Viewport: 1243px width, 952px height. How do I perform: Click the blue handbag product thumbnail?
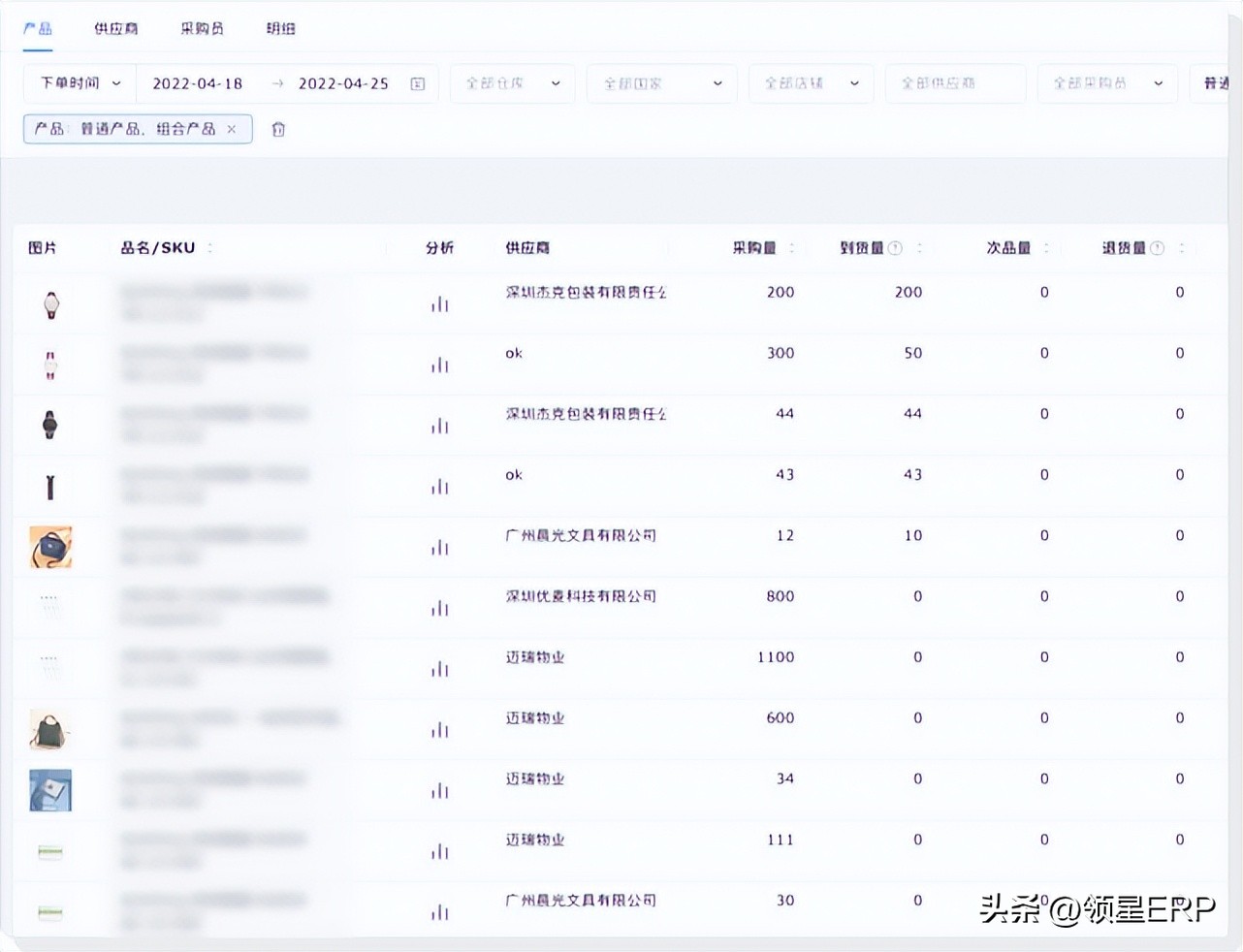point(50,548)
